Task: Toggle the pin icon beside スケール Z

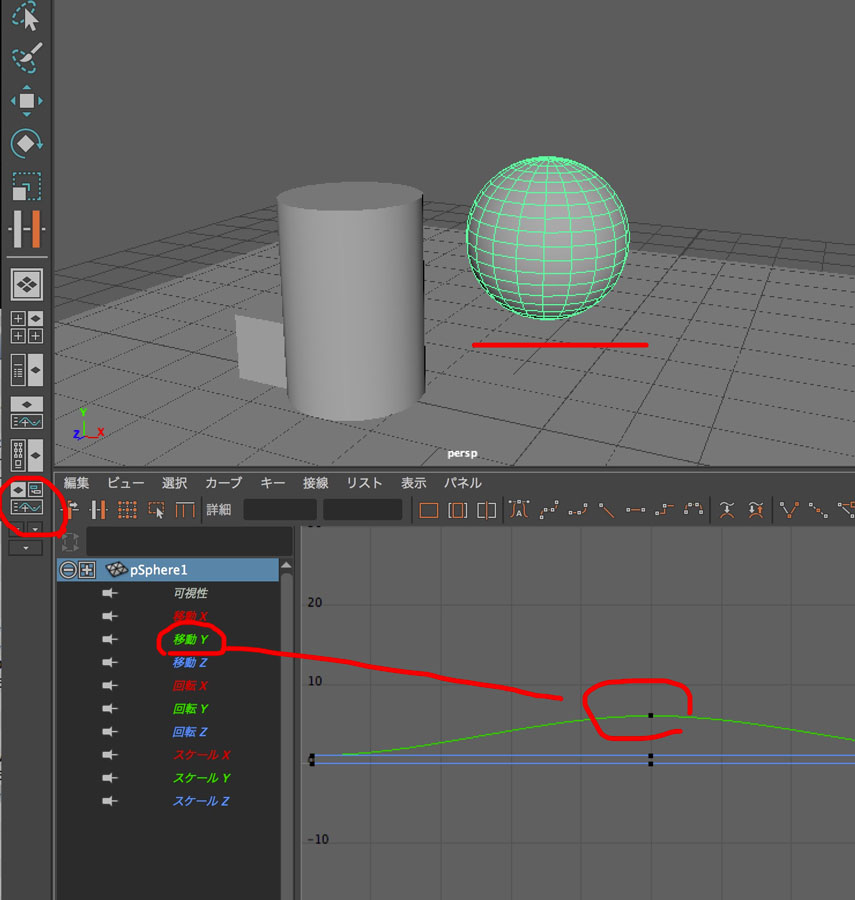Action: click(x=110, y=801)
